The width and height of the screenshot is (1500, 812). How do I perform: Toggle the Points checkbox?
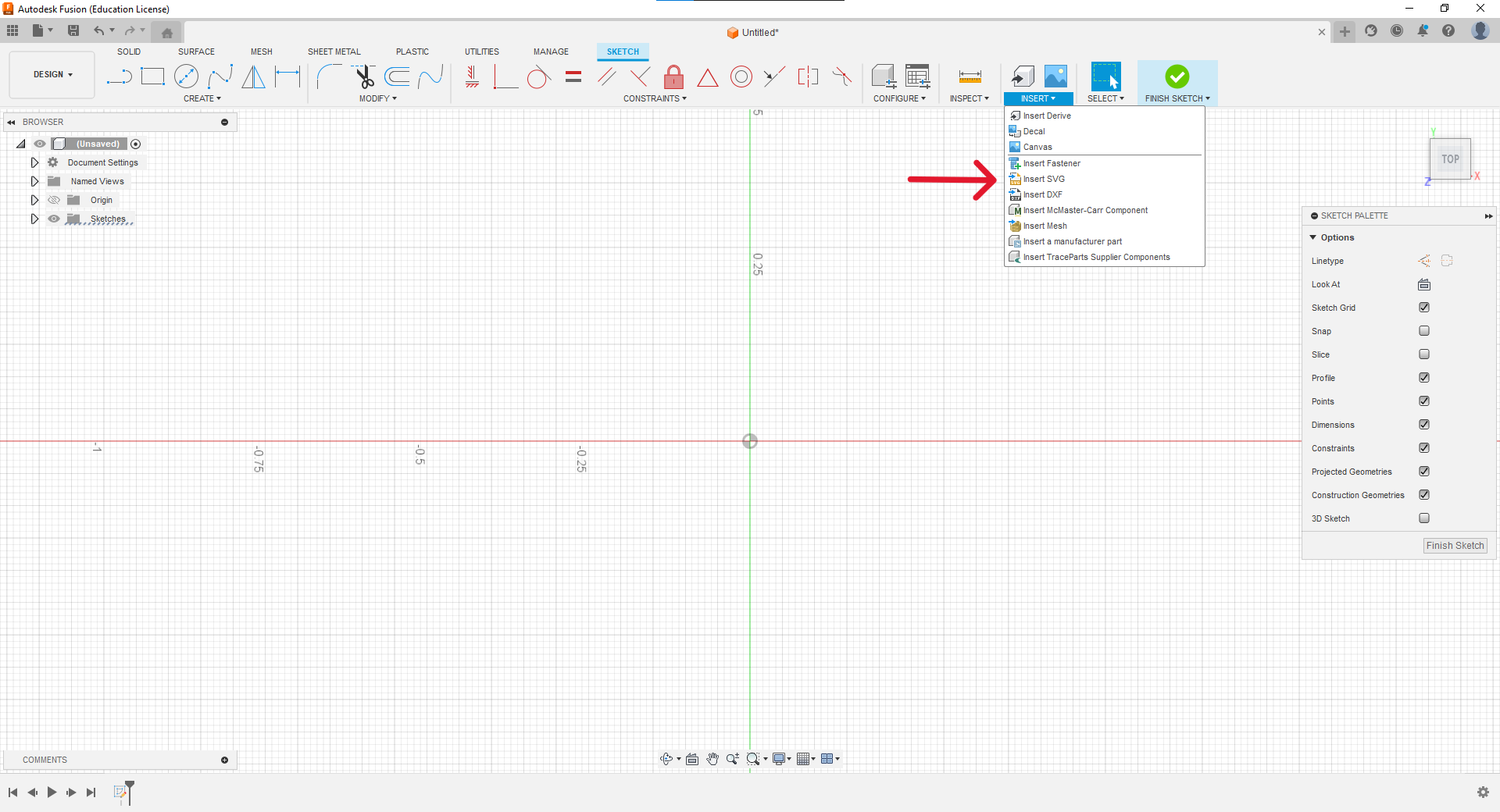click(x=1424, y=401)
